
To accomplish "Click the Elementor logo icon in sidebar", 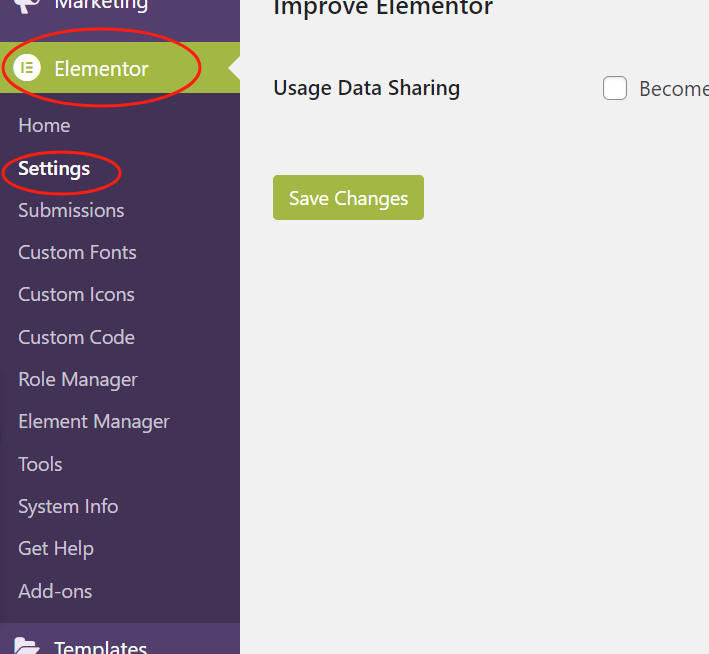I will (x=27, y=69).
